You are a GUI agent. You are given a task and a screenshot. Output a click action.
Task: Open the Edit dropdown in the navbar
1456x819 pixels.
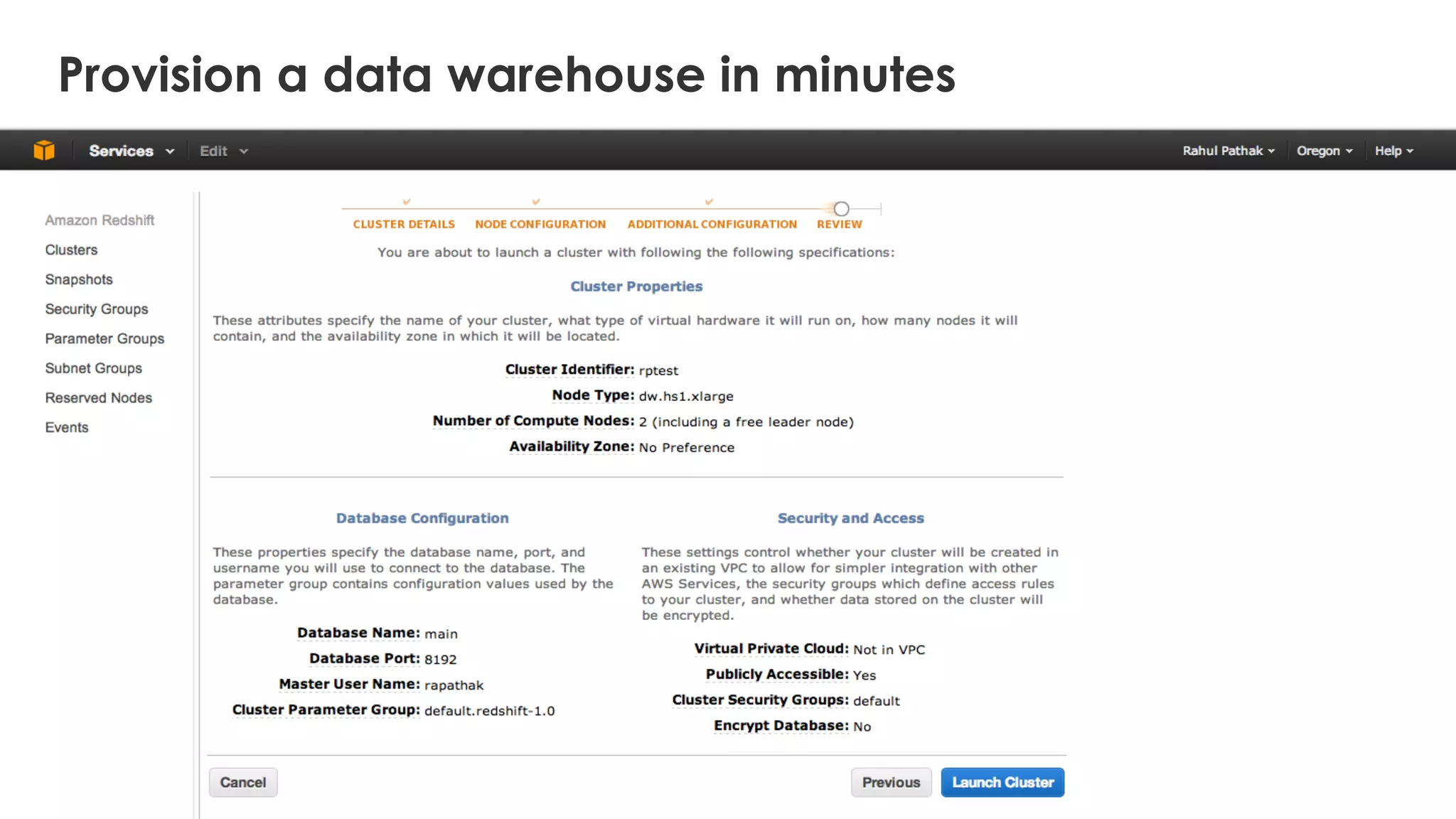point(224,151)
